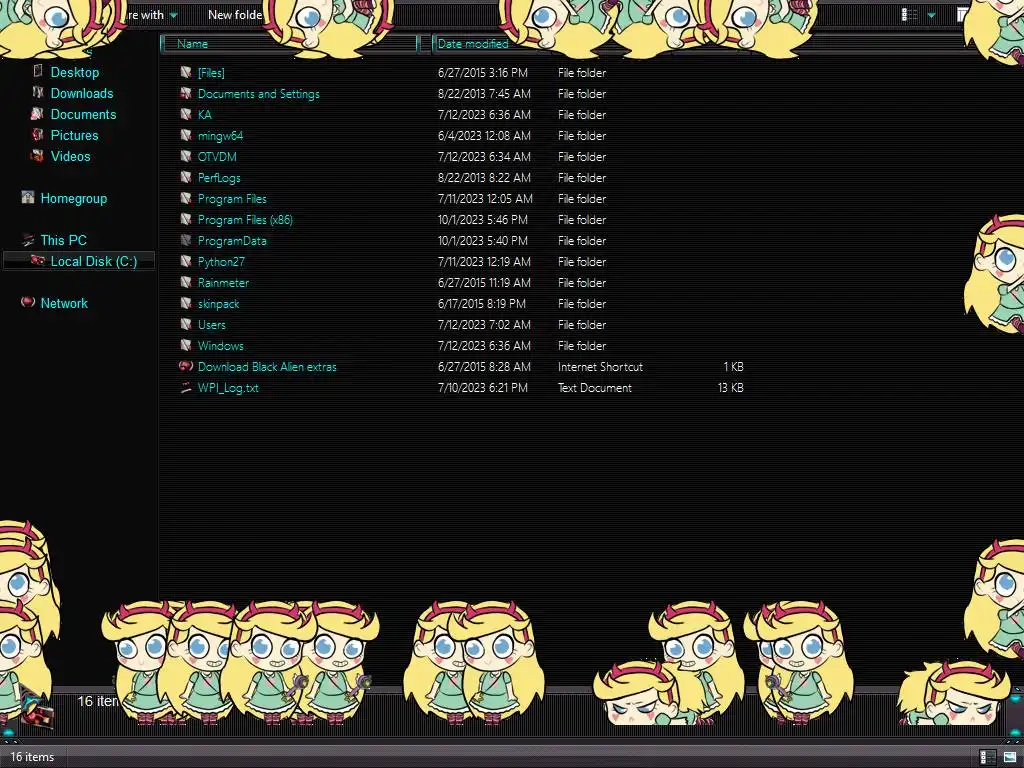Open the [Files] folder icon
The height and width of the screenshot is (768, 1024).
(x=186, y=72)
